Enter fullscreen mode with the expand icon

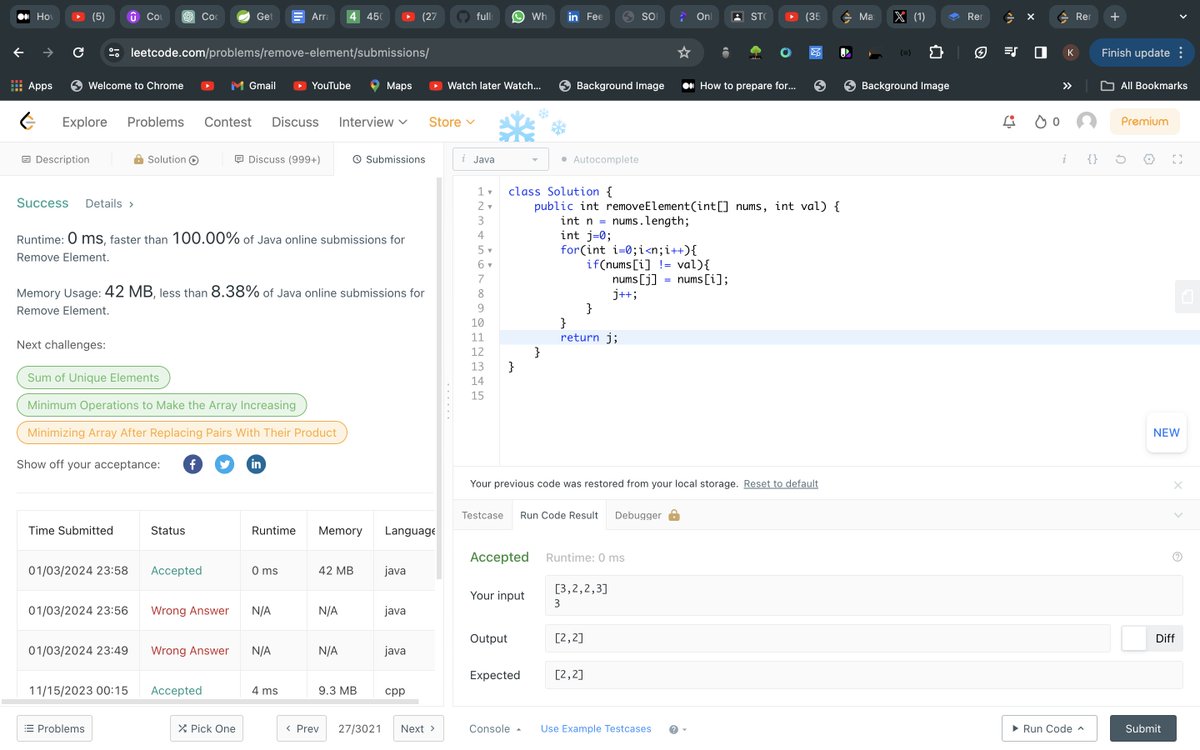[x=1177, y=159]
